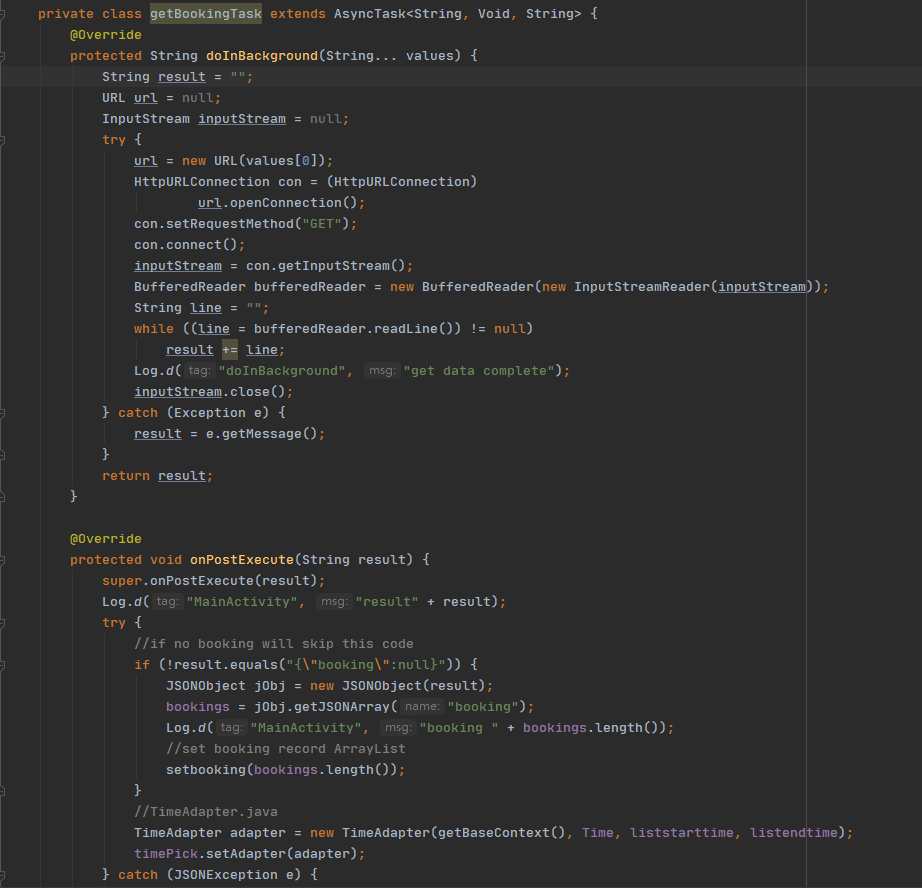
Task: Click the highlighted getBookingTask class name
Action: [206, 14]
